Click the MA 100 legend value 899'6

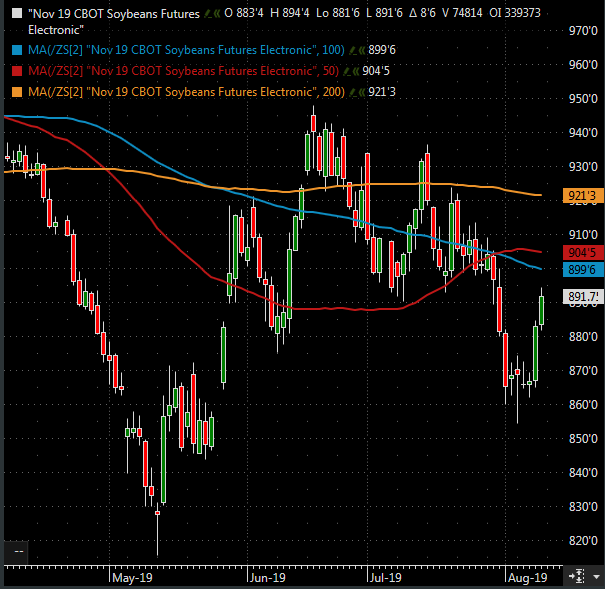[382, 50]
